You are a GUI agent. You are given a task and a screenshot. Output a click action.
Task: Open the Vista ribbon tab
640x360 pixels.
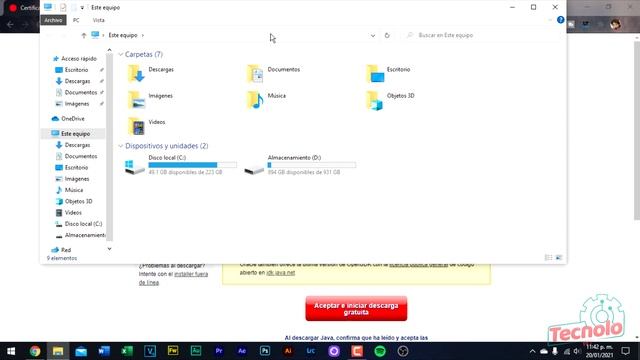pyautogui.click(x=98, y=20)
